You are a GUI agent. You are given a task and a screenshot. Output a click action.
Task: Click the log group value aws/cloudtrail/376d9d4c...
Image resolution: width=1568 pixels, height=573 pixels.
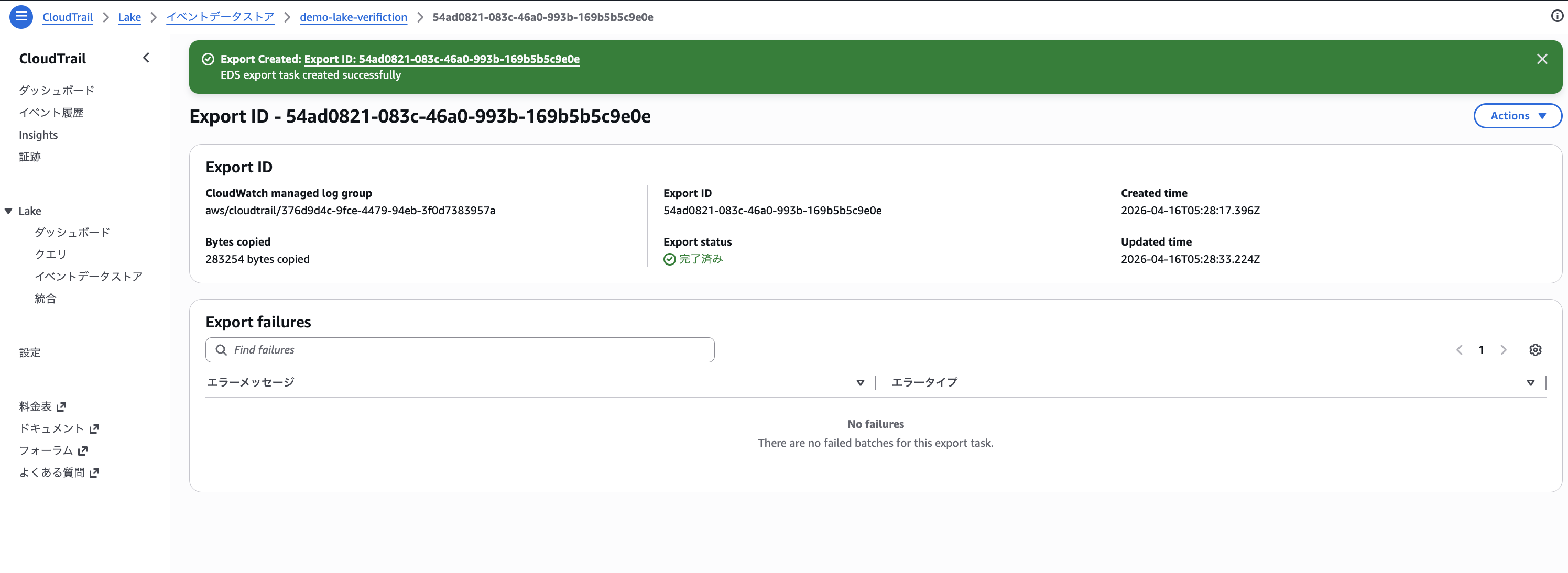[350, 211]
